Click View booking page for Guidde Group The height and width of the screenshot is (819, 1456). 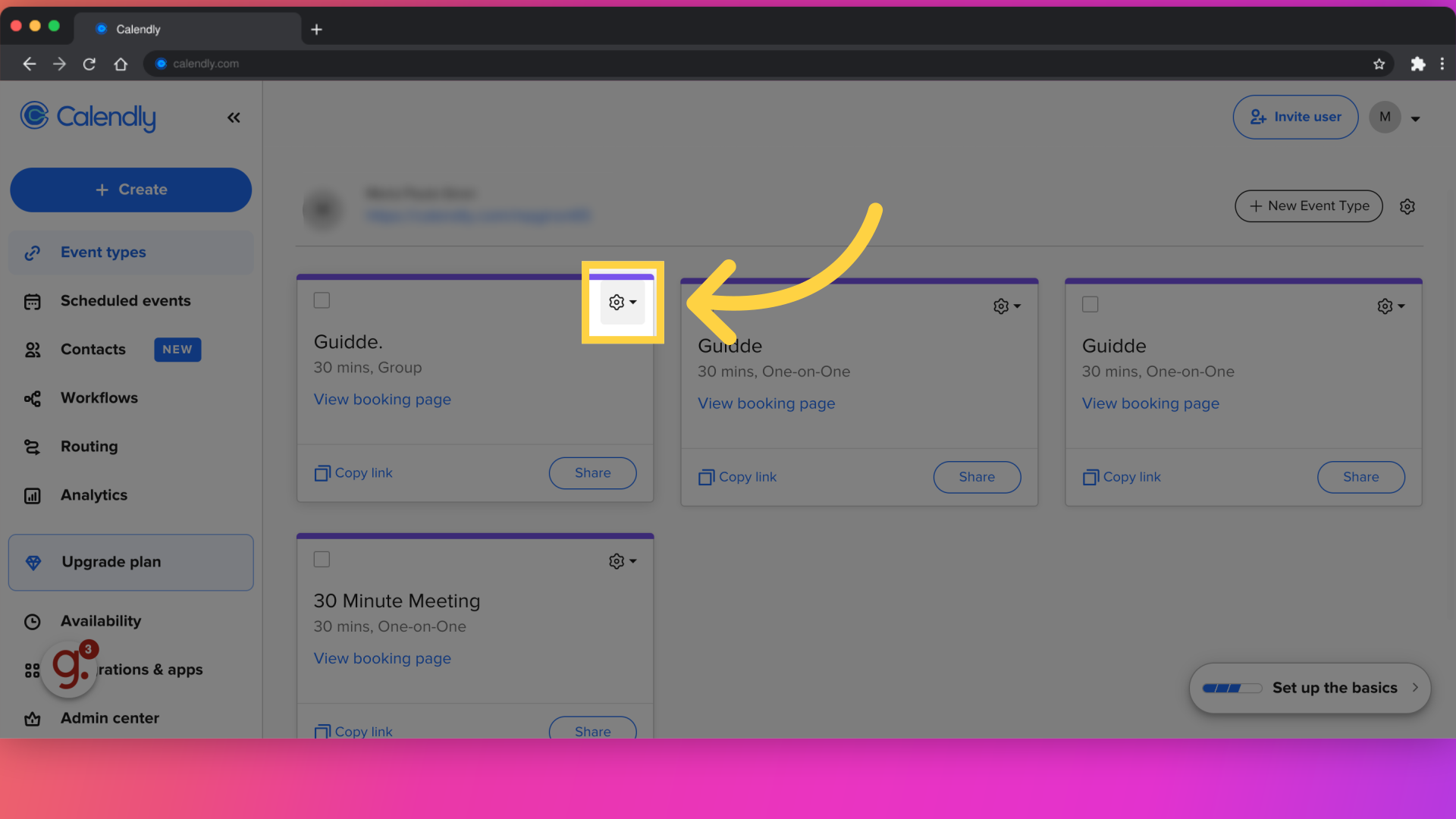[383, 399]
